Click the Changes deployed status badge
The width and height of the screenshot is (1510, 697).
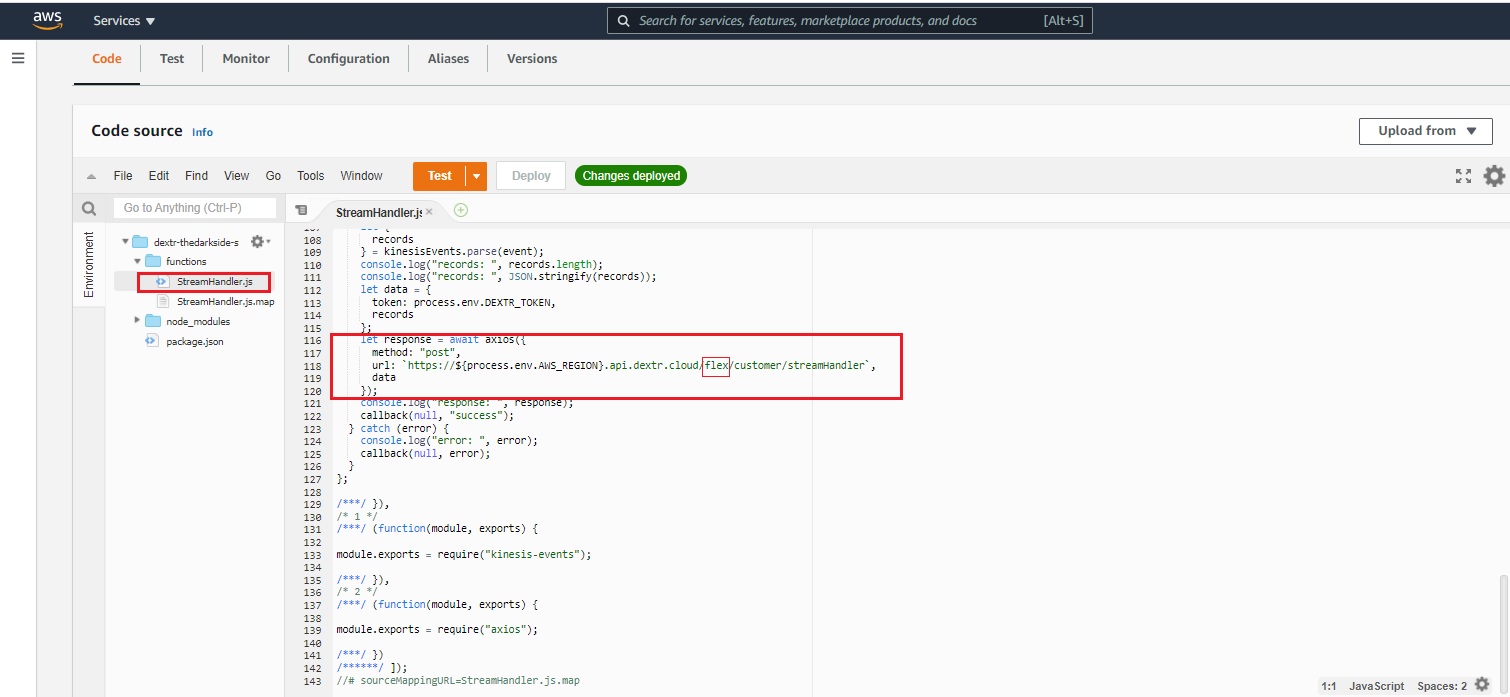pyautogui.click(x=631, y=176)
